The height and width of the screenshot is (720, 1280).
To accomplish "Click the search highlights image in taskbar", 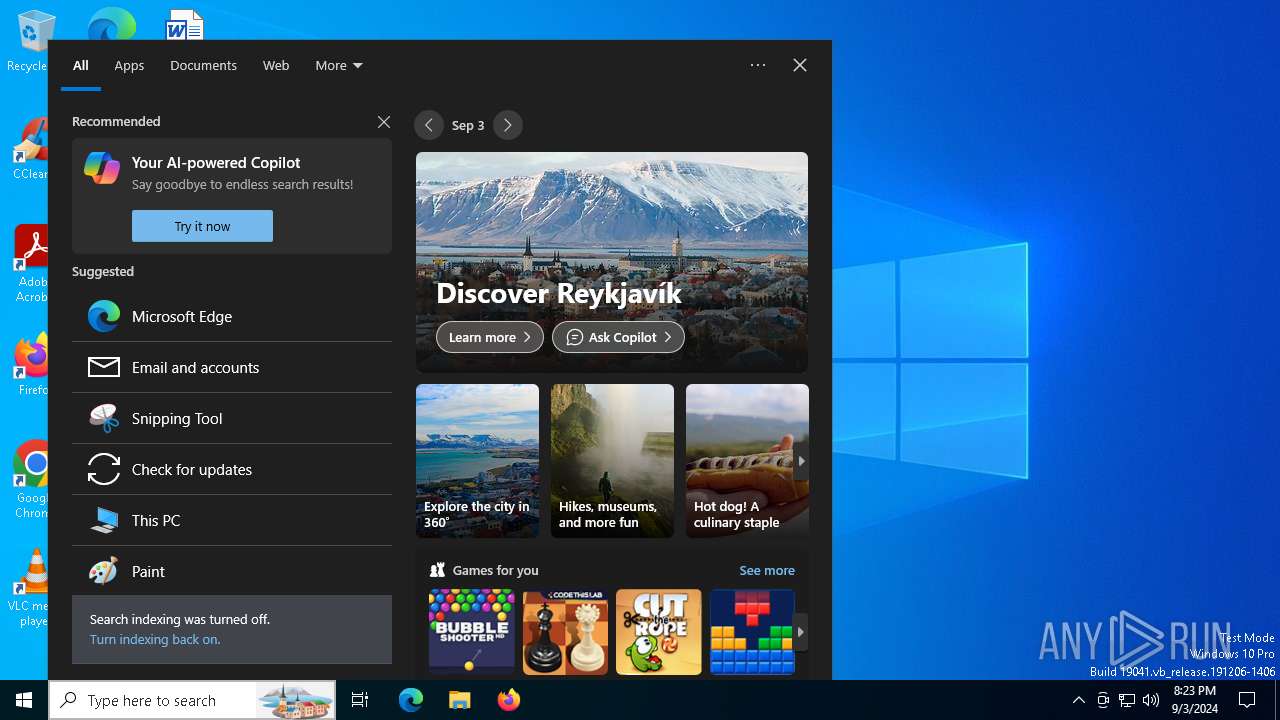I will coord(294,700).
